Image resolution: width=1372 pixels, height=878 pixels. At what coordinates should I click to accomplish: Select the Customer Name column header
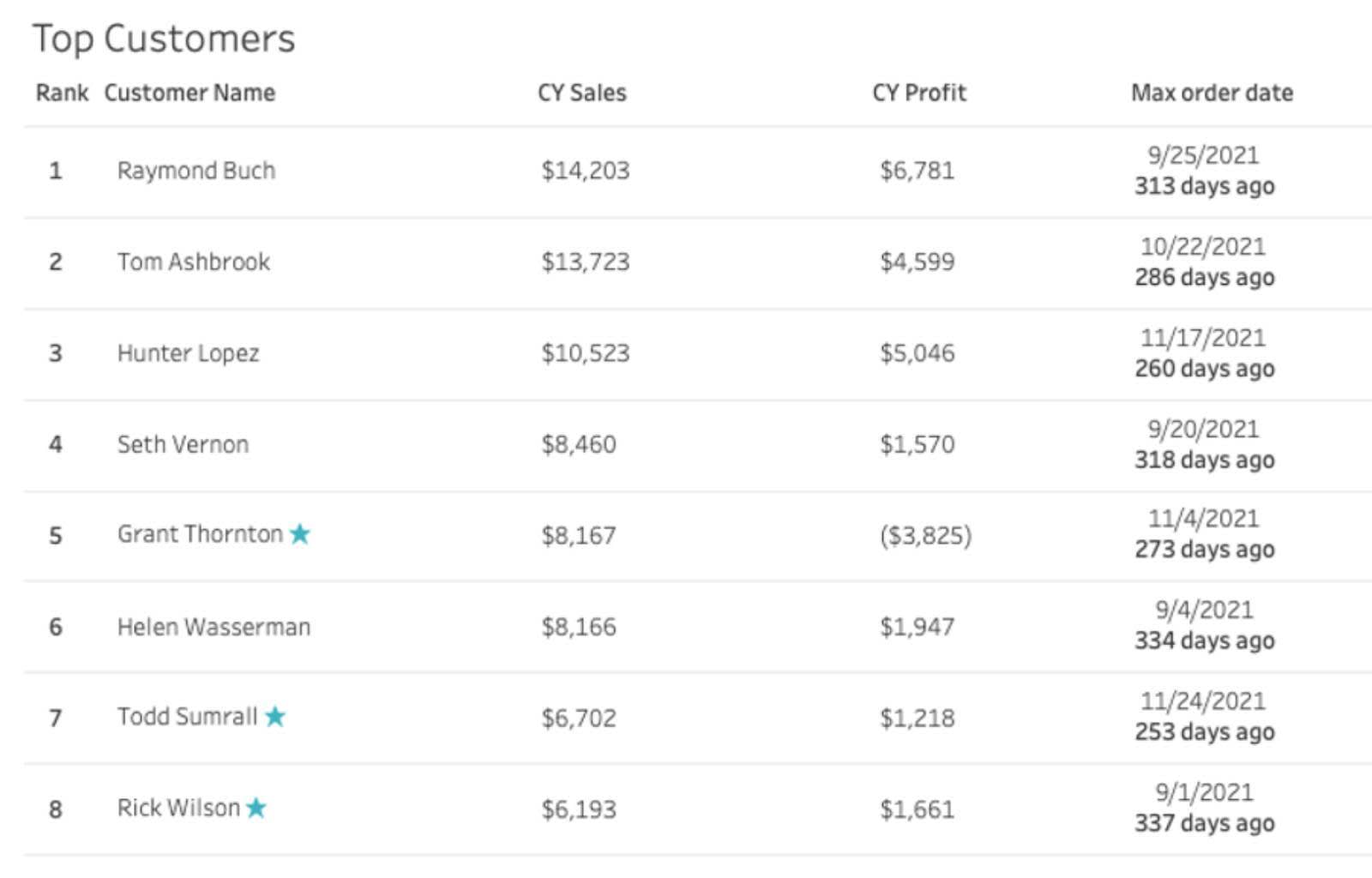[x=190, y=93]
